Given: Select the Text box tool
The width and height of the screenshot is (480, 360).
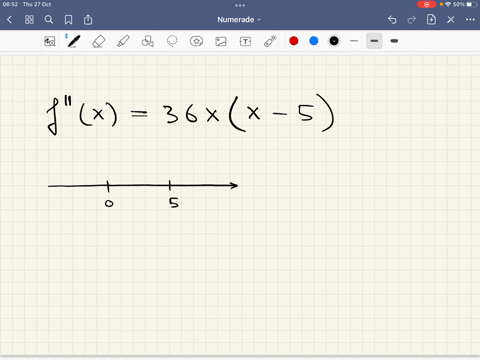Looking at the screenshot, I should click(x=245, y=41).
